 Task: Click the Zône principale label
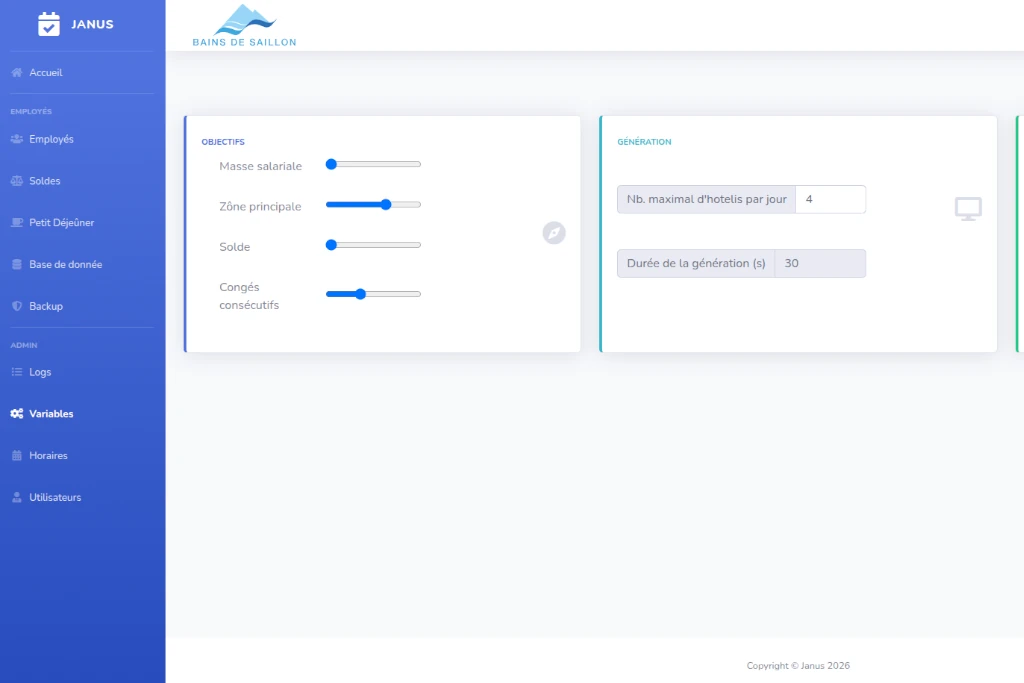pyautogui.click(x=260, y=207)
